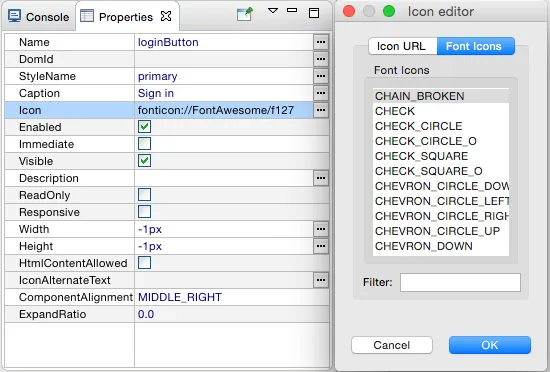Select the CHEVRON_CIRCLE_DOWN list entry
The image size is (550, 372).
coord(441,186)
